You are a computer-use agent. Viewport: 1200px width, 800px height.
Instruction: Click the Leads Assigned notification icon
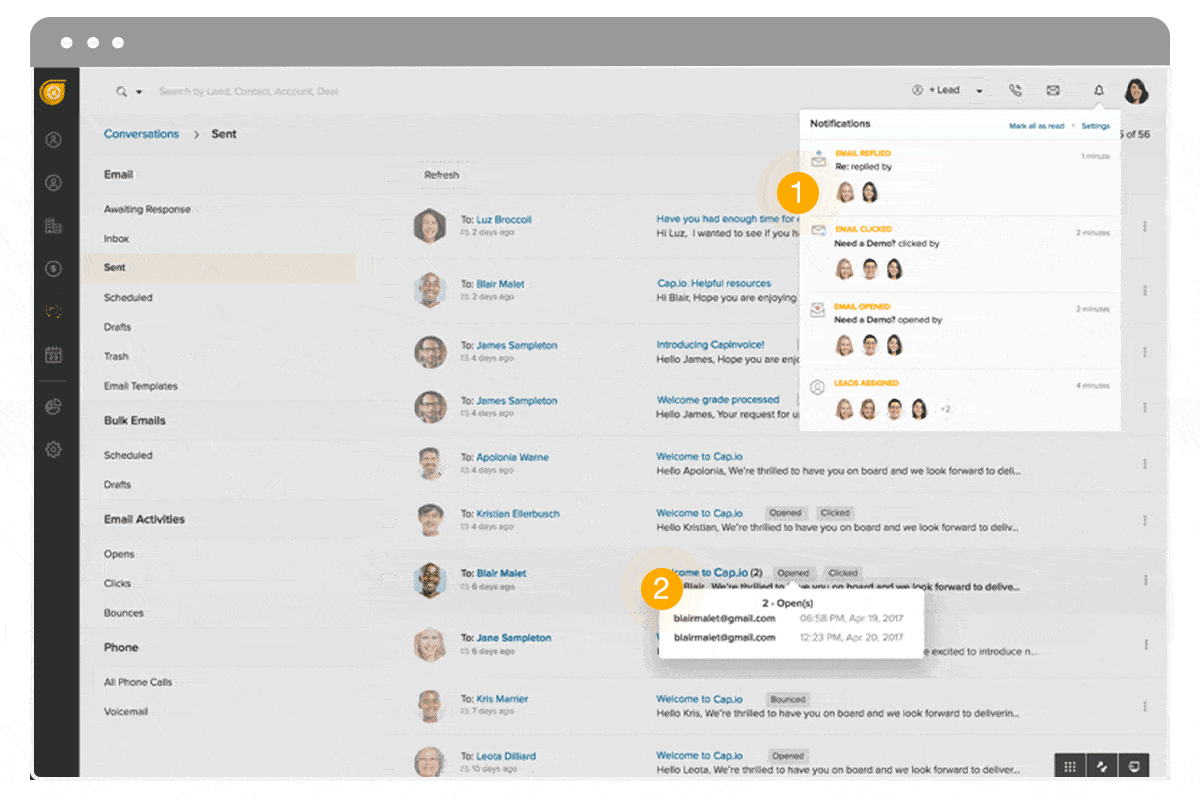tap(818, 386)
